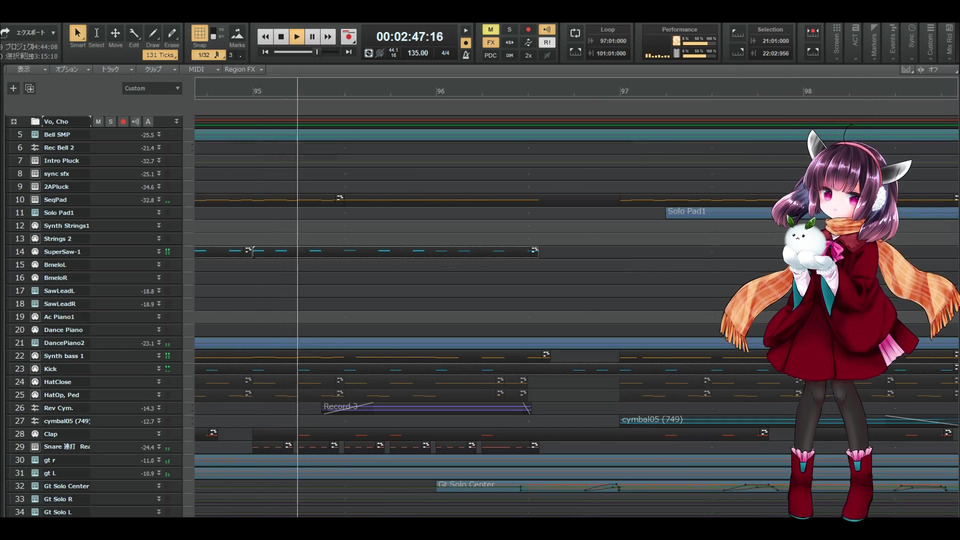Open the Custom track control dropdown
Image resolution: width=960 pixels, height=540 pixels.
(152, 88)
